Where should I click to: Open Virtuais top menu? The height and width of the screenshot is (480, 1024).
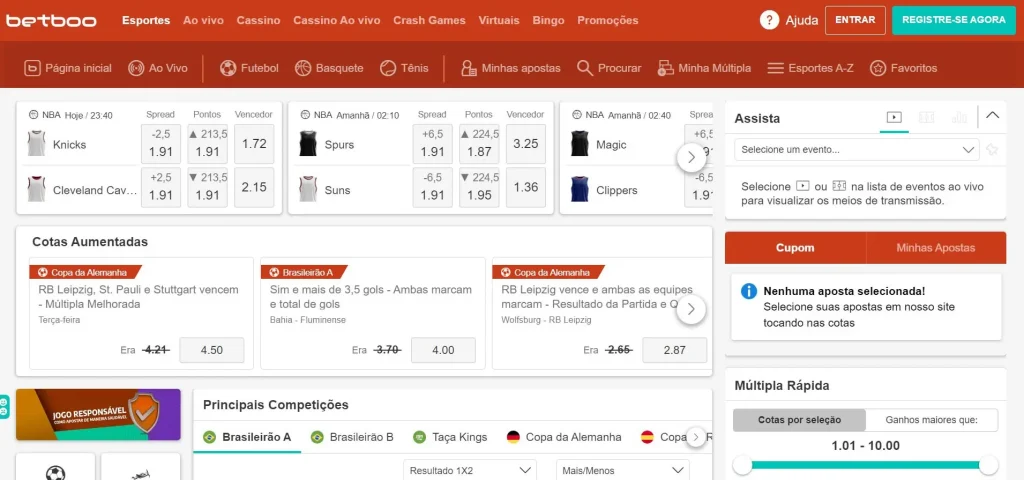(x=499, y=20)
